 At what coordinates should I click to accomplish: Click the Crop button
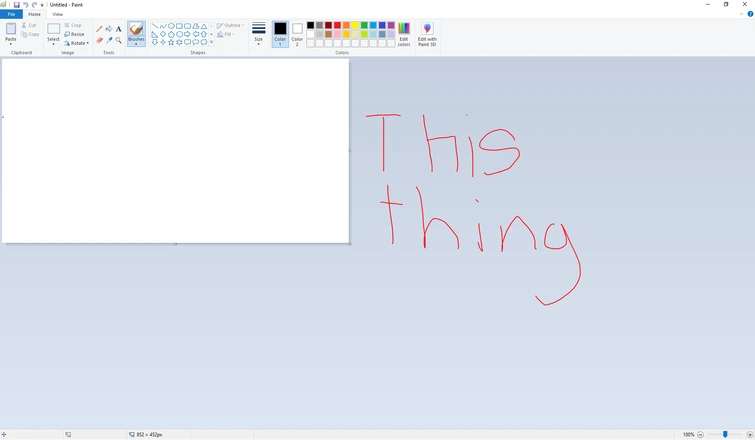[x=73, y=25]
